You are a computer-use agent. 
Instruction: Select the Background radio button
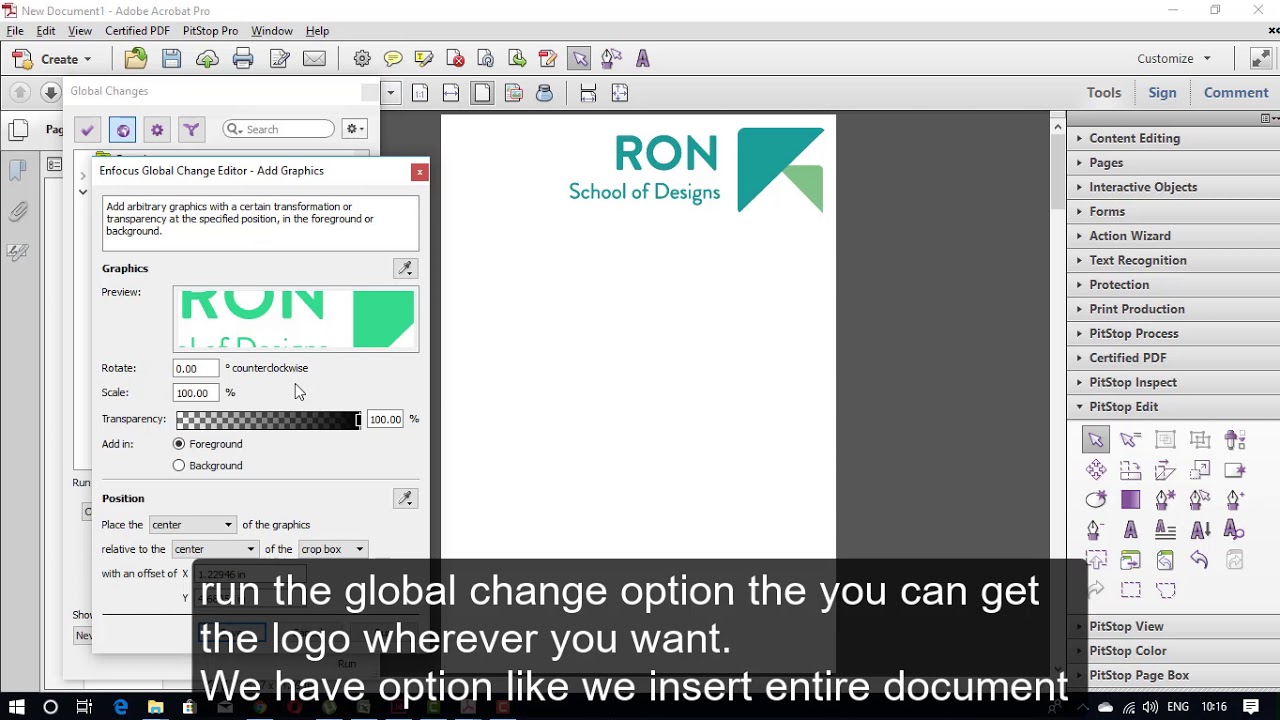[179, 466]
